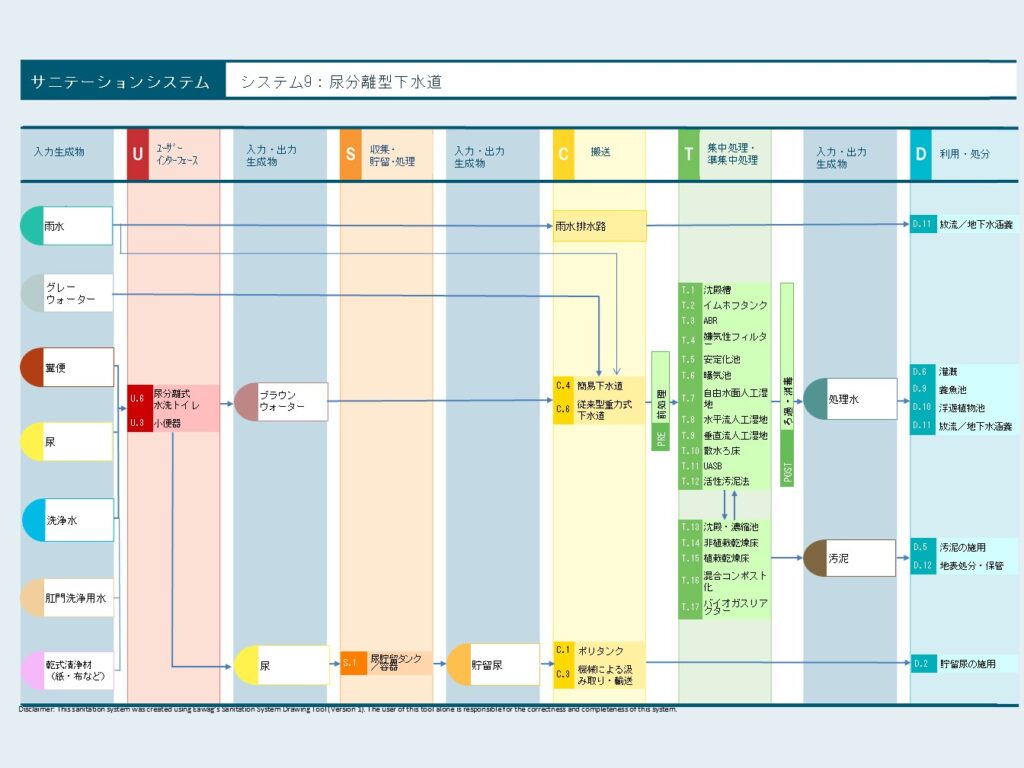Select the システム9 尿分離型下水道 title tab
This screenshot has height=768, width=1024.
click(345, 83)
